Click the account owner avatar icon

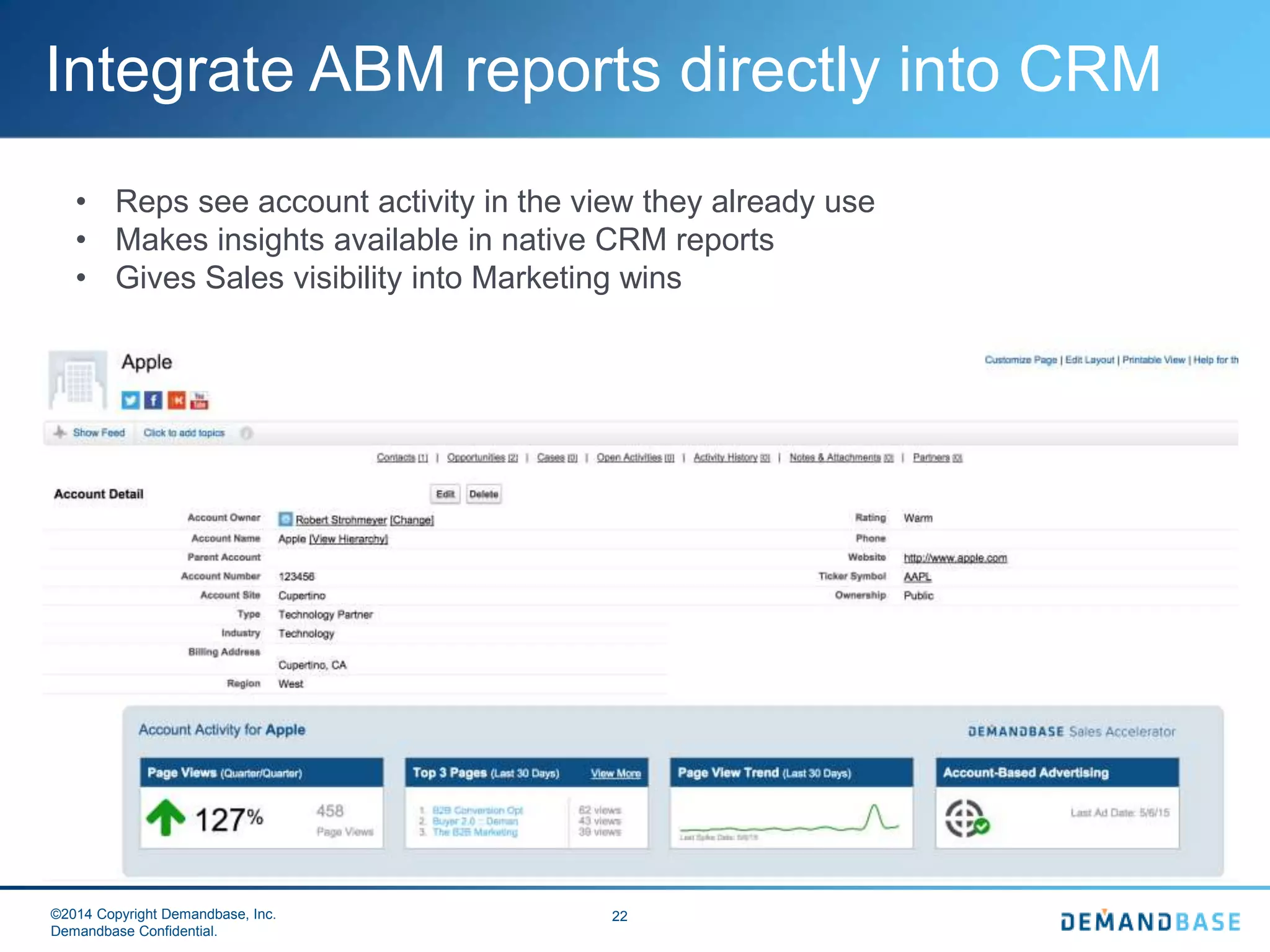click(285, 519)
